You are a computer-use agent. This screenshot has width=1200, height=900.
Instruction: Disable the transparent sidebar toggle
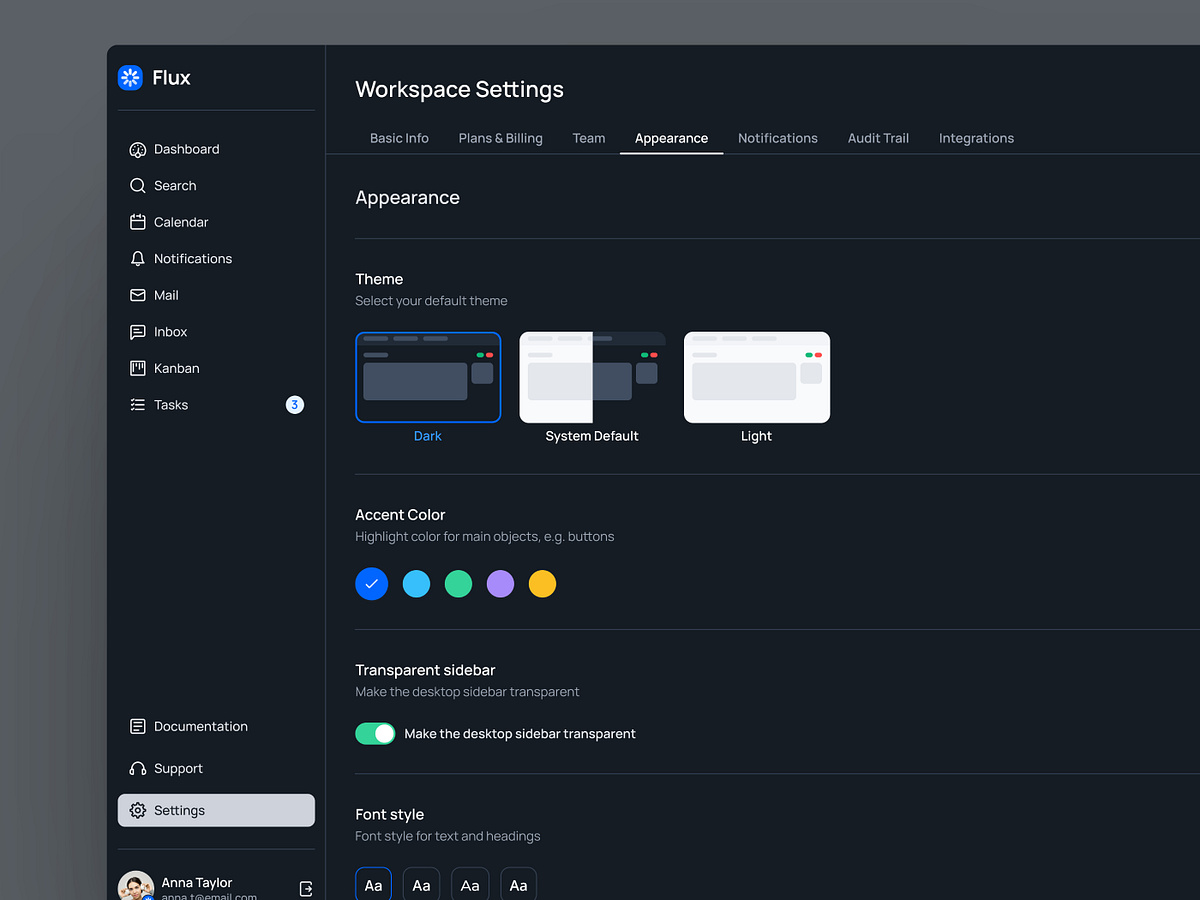(x=375, y=733)
